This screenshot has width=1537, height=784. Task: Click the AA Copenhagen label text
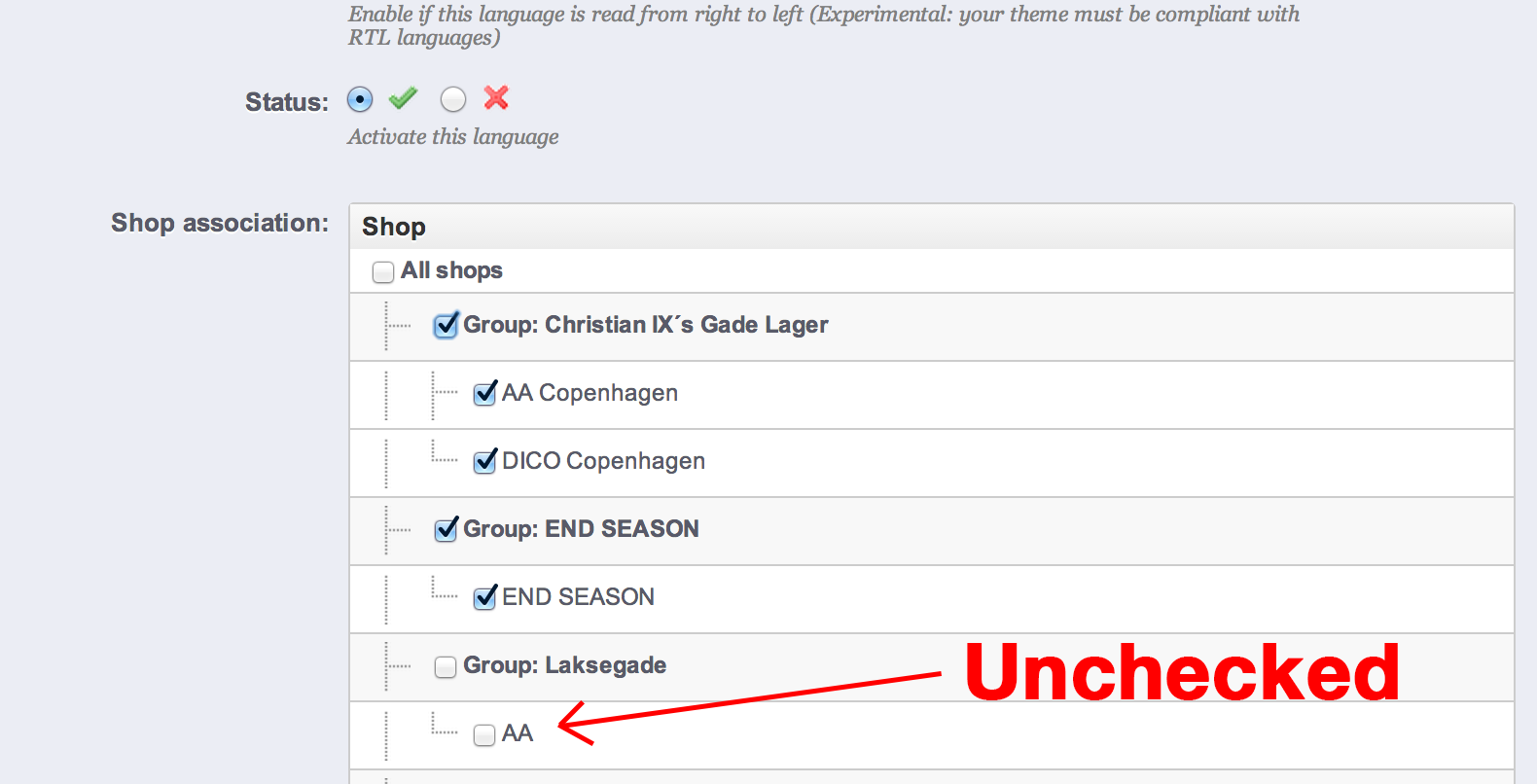[590, 393]
